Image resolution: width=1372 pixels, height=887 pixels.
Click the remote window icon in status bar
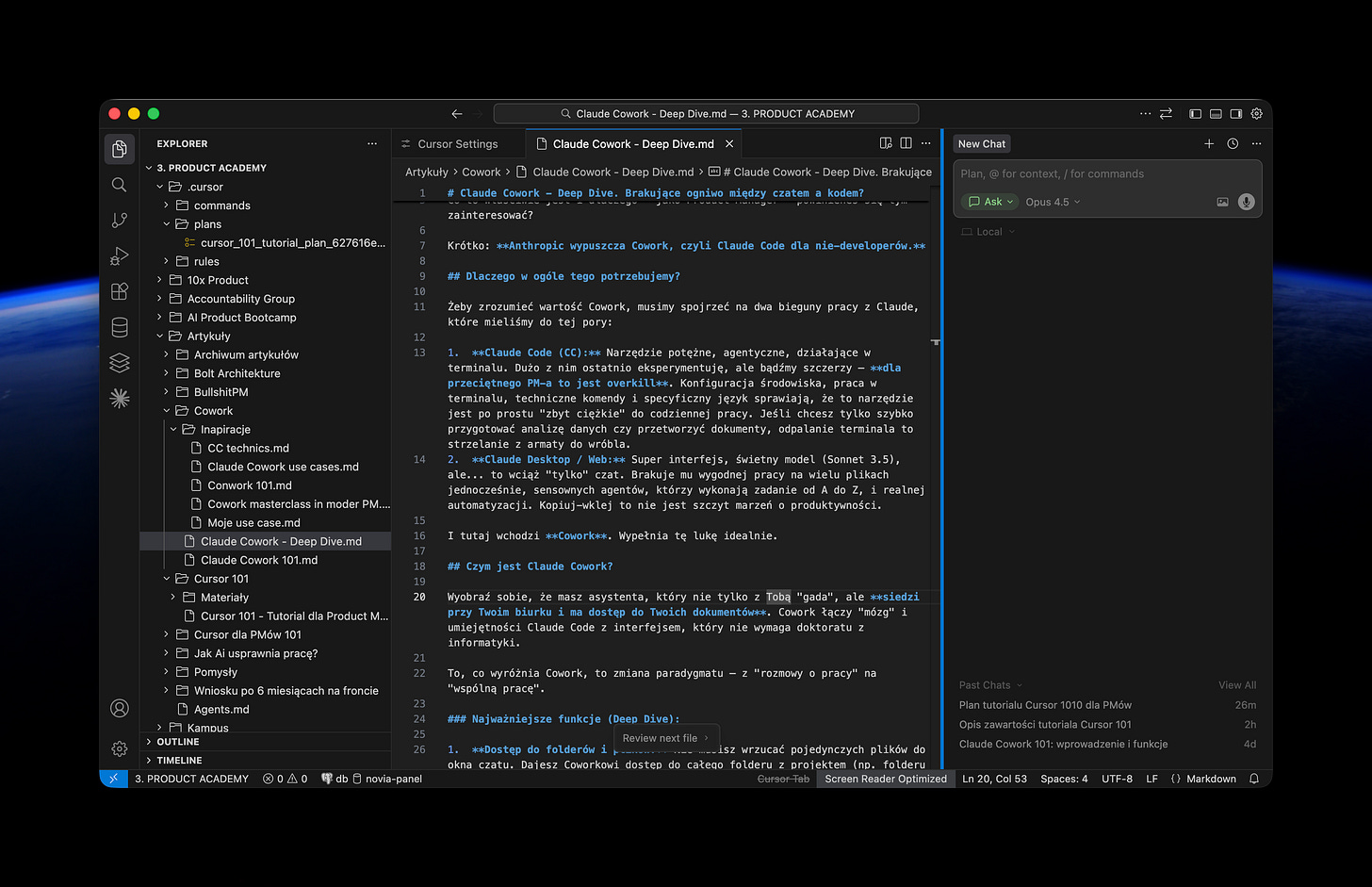113,779
